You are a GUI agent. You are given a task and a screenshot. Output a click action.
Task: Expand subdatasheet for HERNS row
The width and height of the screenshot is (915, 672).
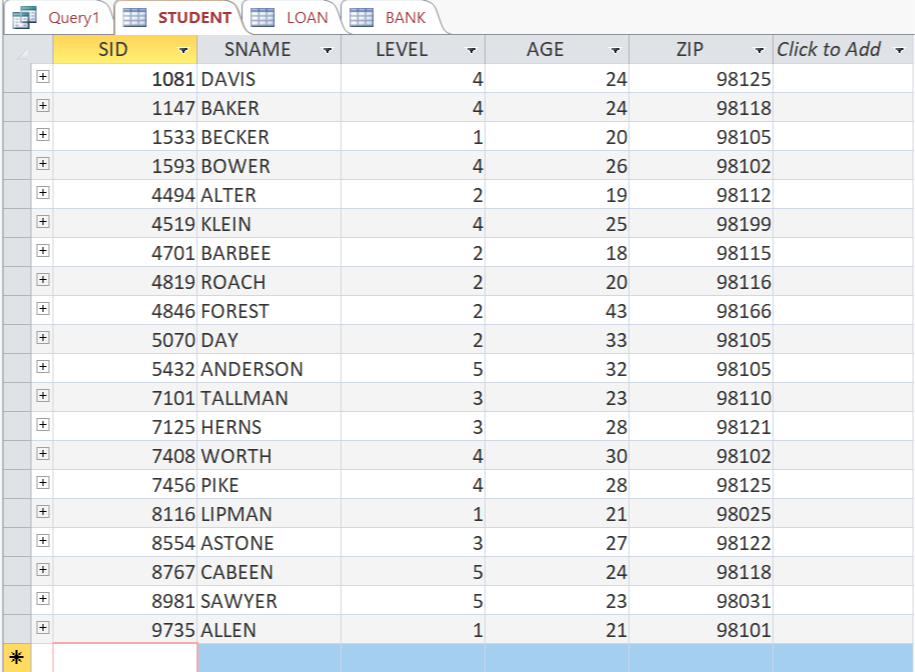[x=43, y=425]
